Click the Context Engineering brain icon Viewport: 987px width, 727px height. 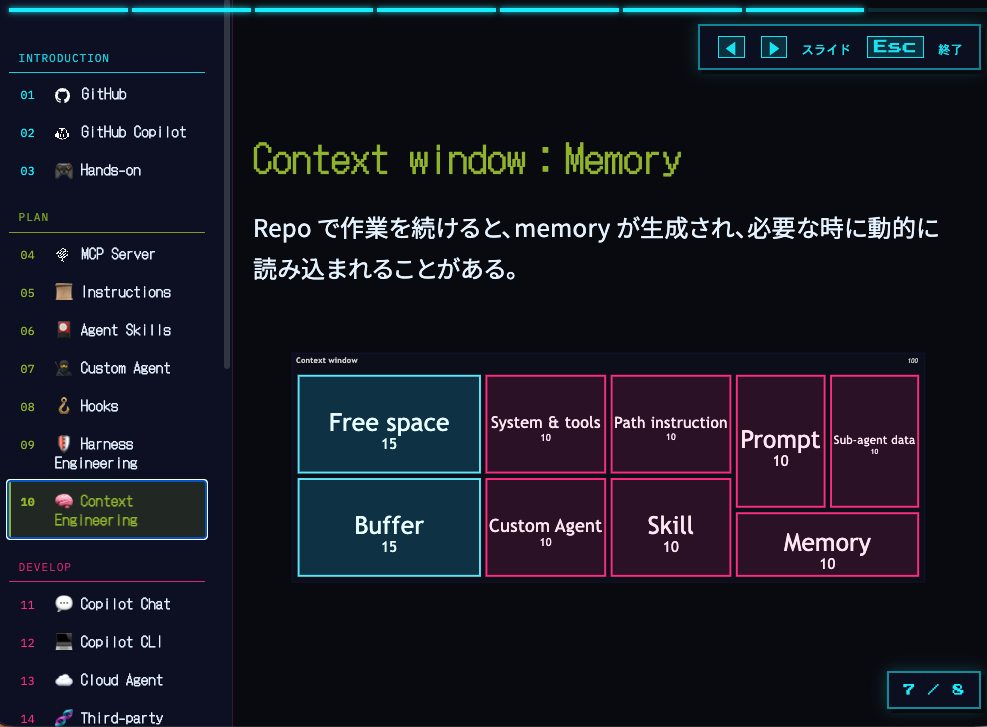(64, 501)
